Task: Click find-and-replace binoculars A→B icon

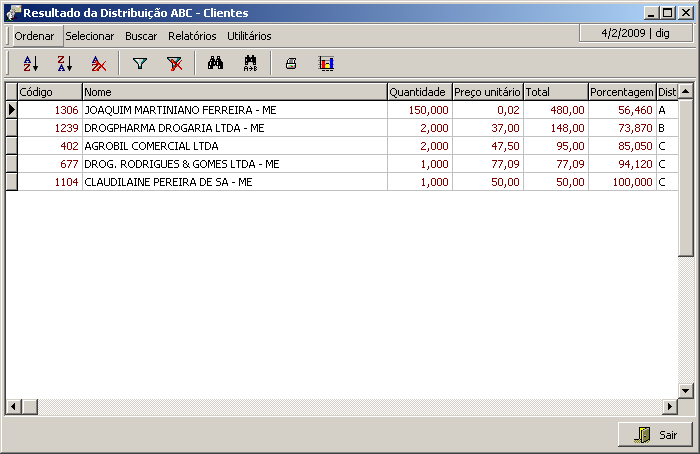Action: pyautogui.click(x=250, y=64)
